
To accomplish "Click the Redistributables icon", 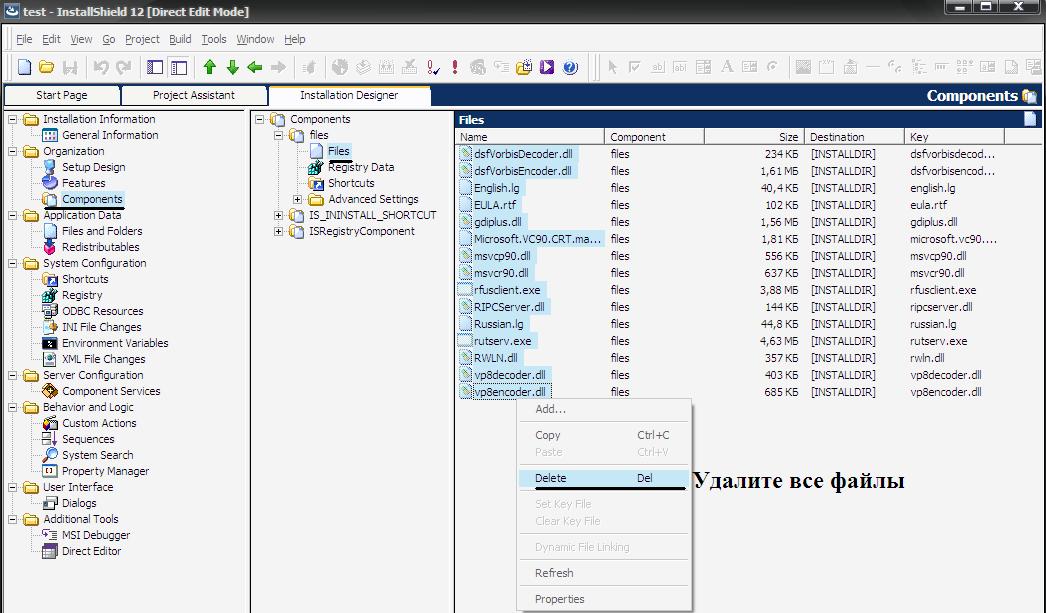I will [50, 247].
